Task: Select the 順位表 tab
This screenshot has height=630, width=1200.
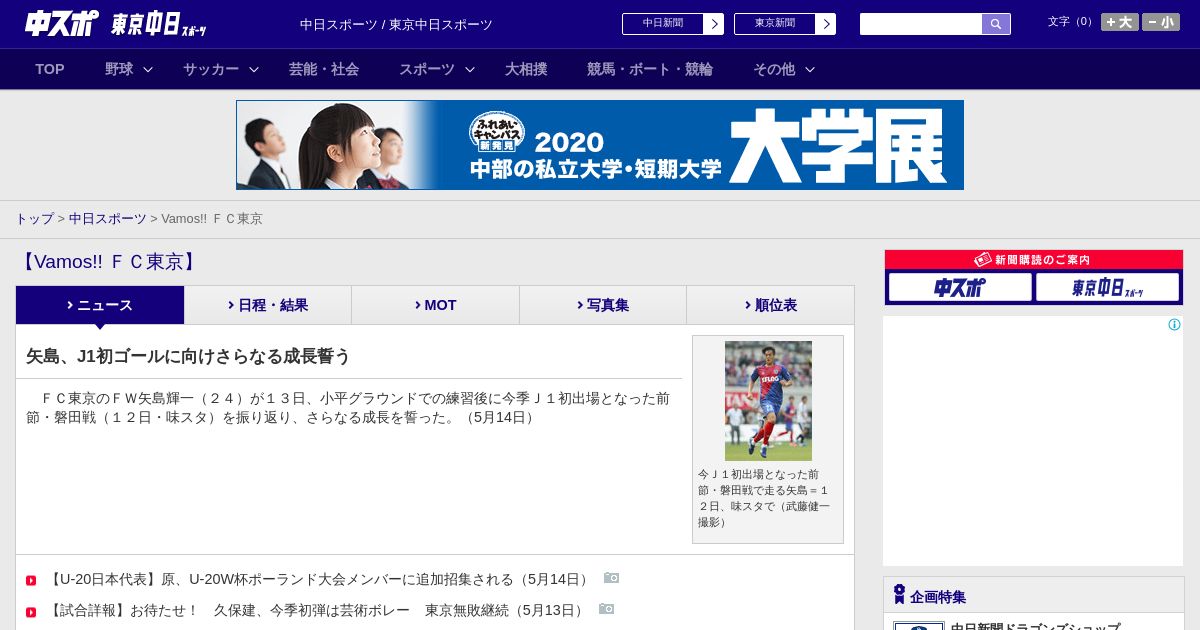Action: pos(770,305)
